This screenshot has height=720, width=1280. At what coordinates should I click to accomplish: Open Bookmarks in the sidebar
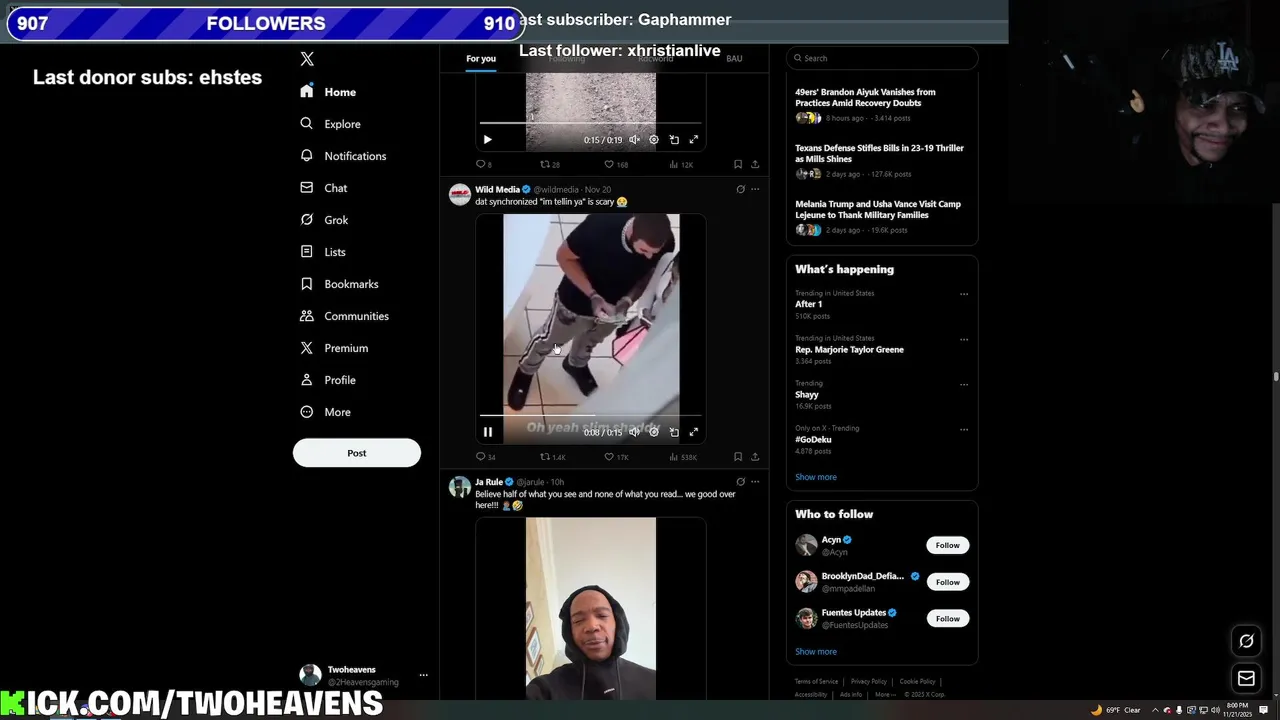pyautogui.click(x=339, y=284)
